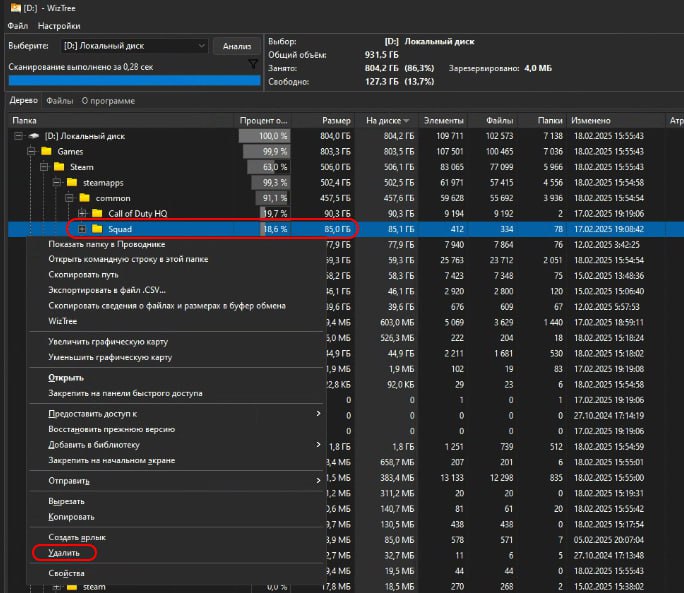Choose Скопировать сведения о файлах и размерах
This screenshot has height=593, width=684.
point(167,306)
